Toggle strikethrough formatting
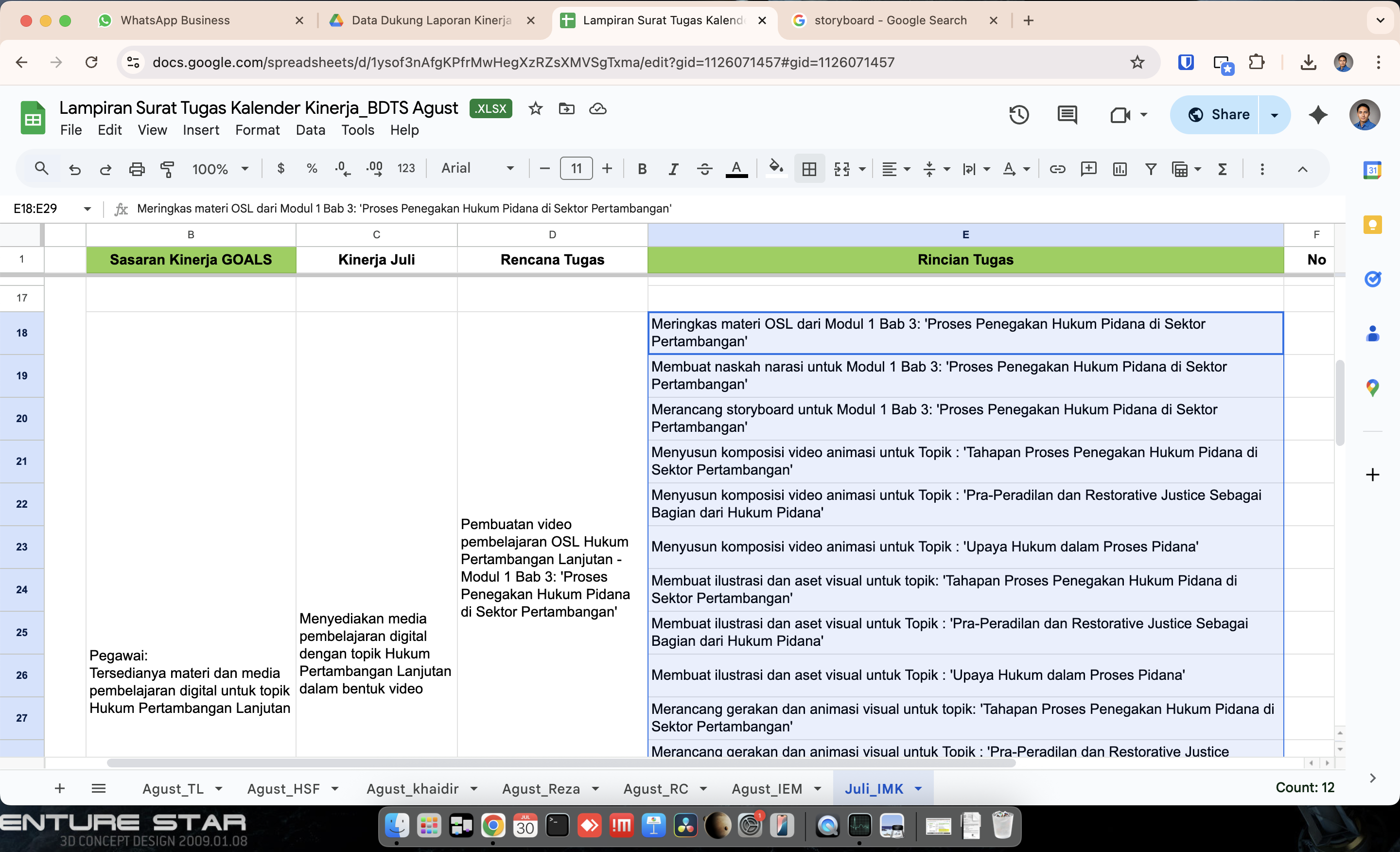This screenshot has width=1400, height=852. (704, 169)
